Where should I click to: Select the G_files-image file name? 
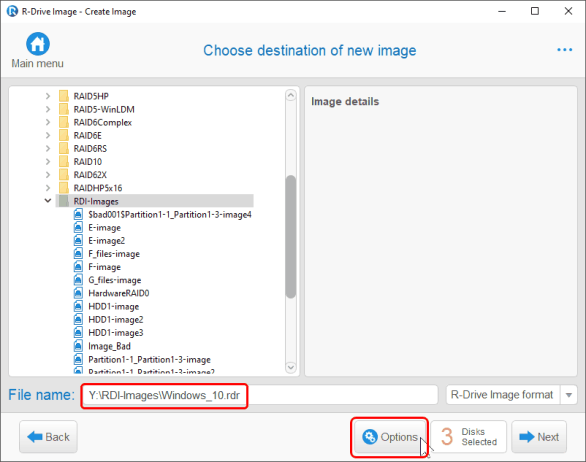pyautogui.click(x=115, y=280)
